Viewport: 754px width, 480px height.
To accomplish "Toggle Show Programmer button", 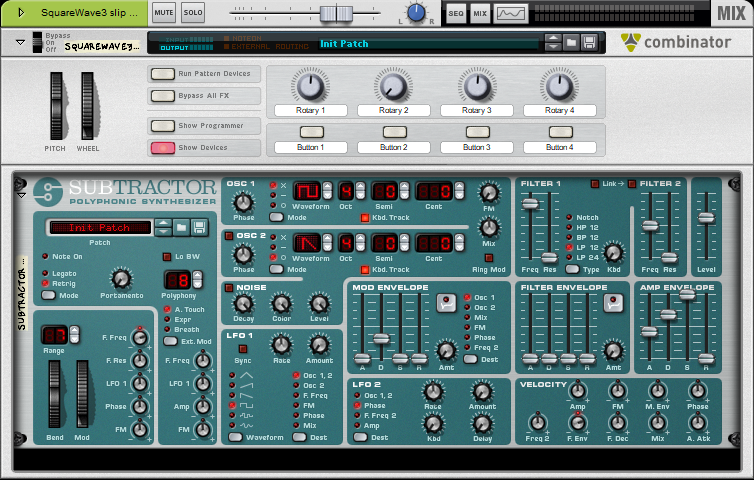I will [163, 126].
